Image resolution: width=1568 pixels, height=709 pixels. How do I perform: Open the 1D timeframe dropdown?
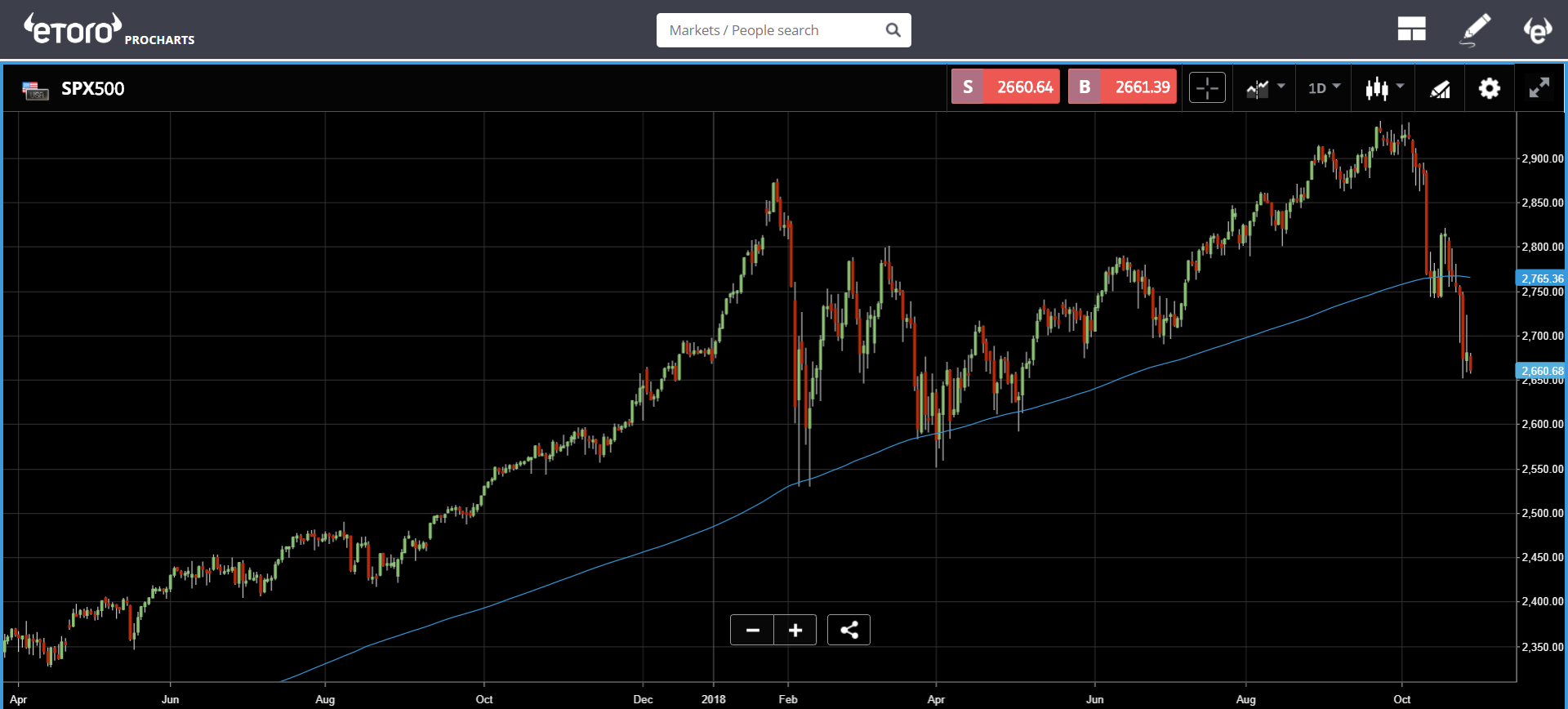coord(1324,87)
